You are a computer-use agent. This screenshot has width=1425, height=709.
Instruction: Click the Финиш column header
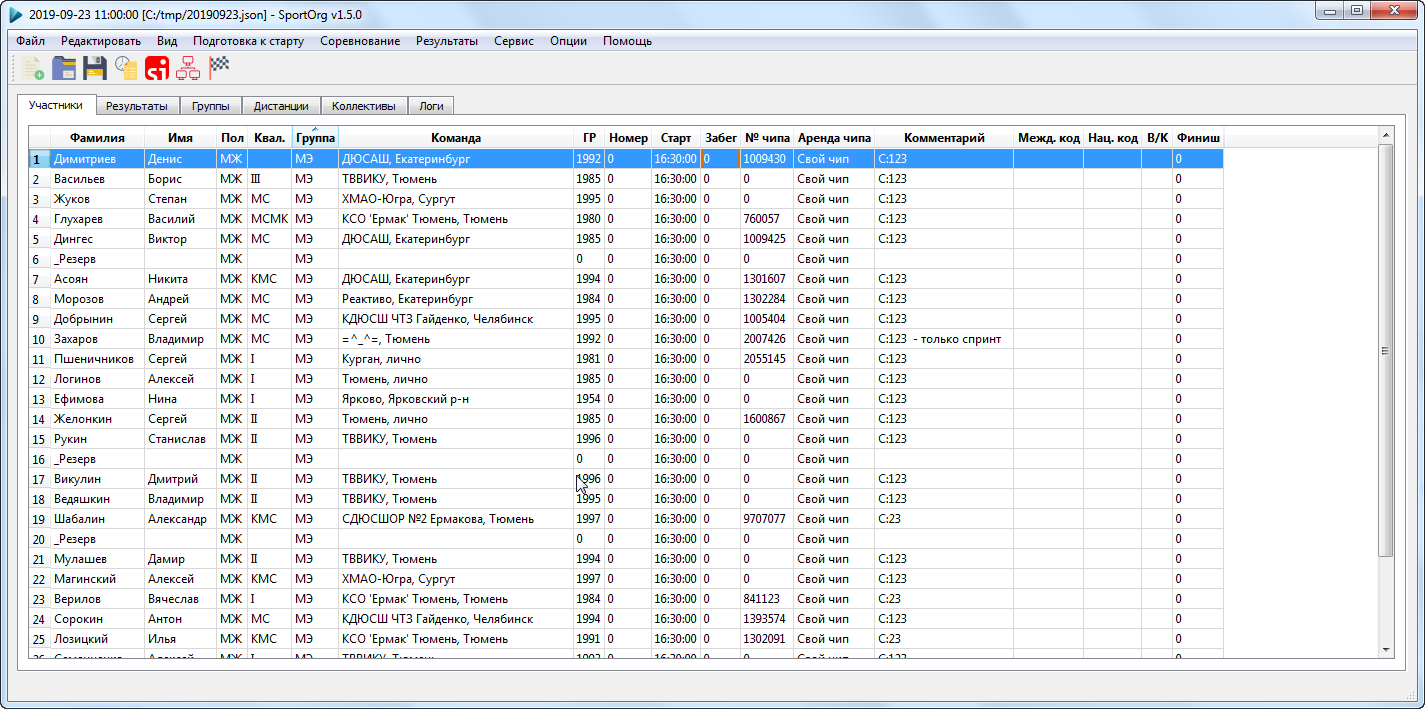tap(1198, 138)
